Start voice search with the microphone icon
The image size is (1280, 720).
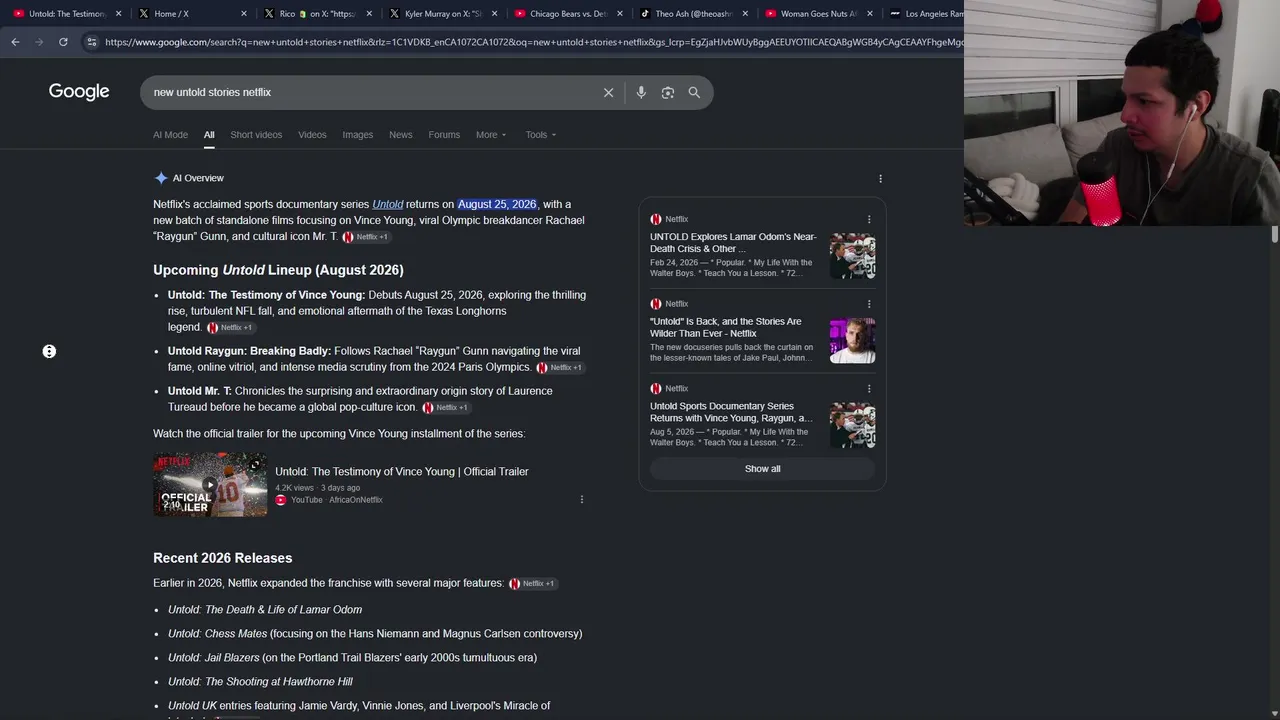pos(641,92)
